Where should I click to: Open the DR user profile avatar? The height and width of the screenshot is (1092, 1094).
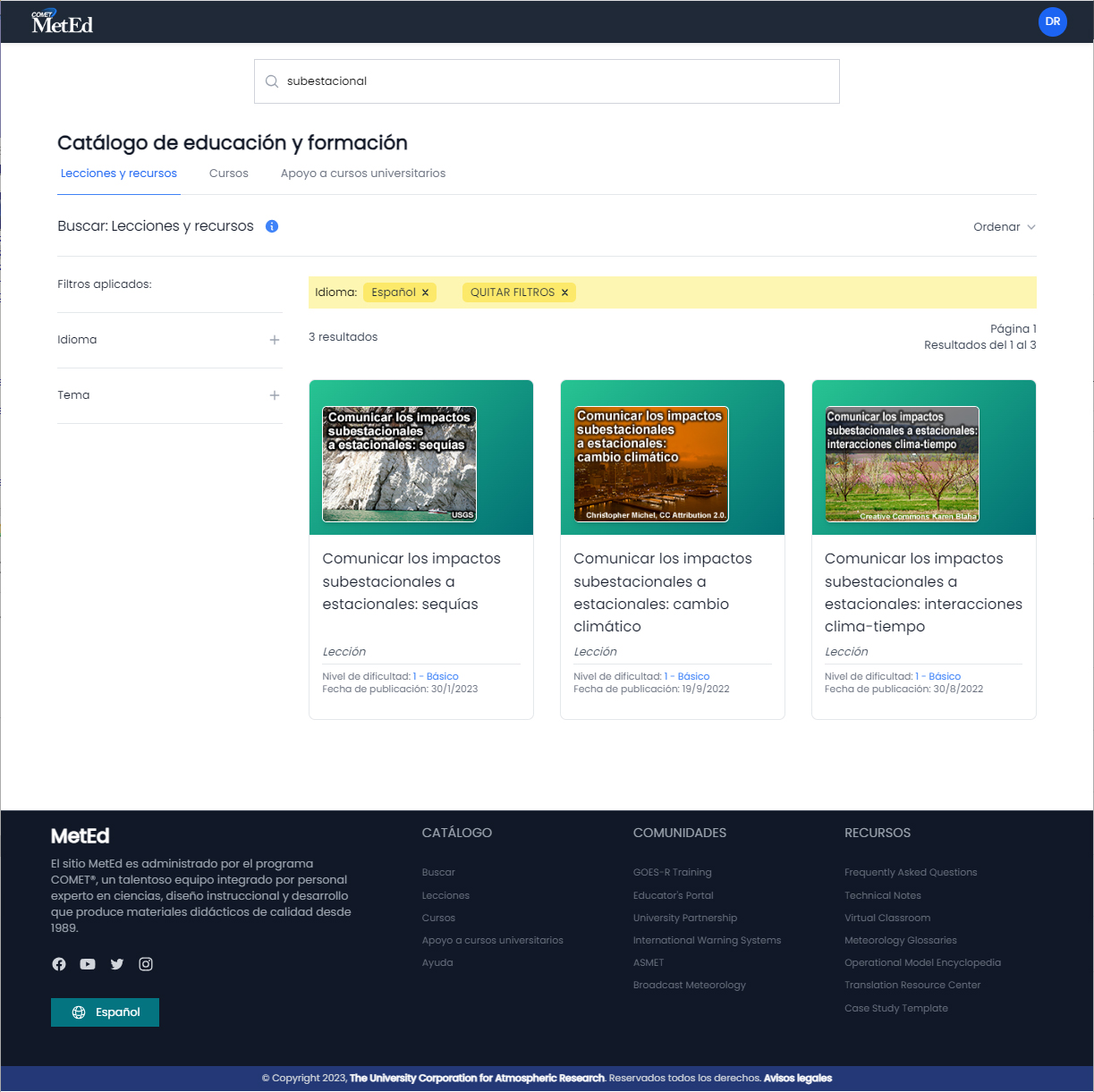click(x=1052, y=21)
